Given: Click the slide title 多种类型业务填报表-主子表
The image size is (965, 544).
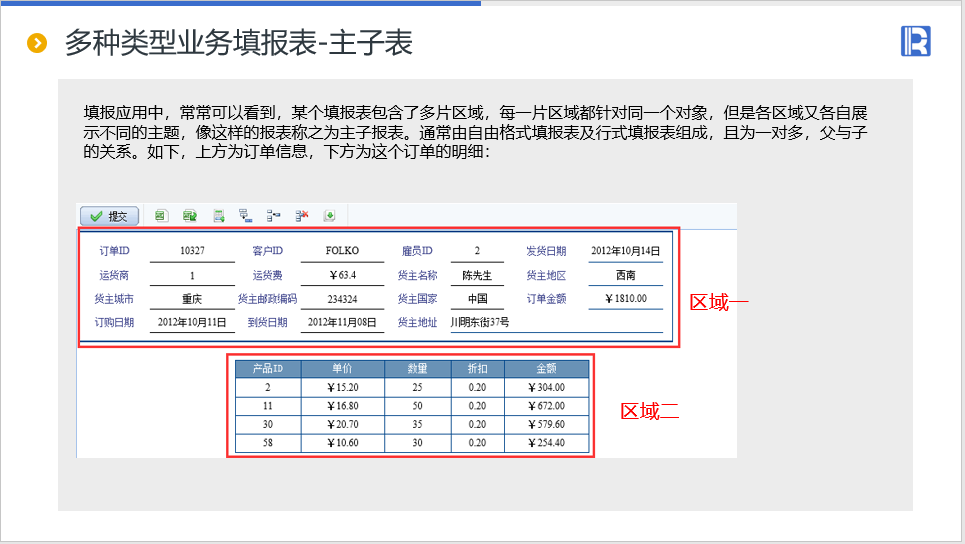Looking at the screenshot, I should 239,43.
